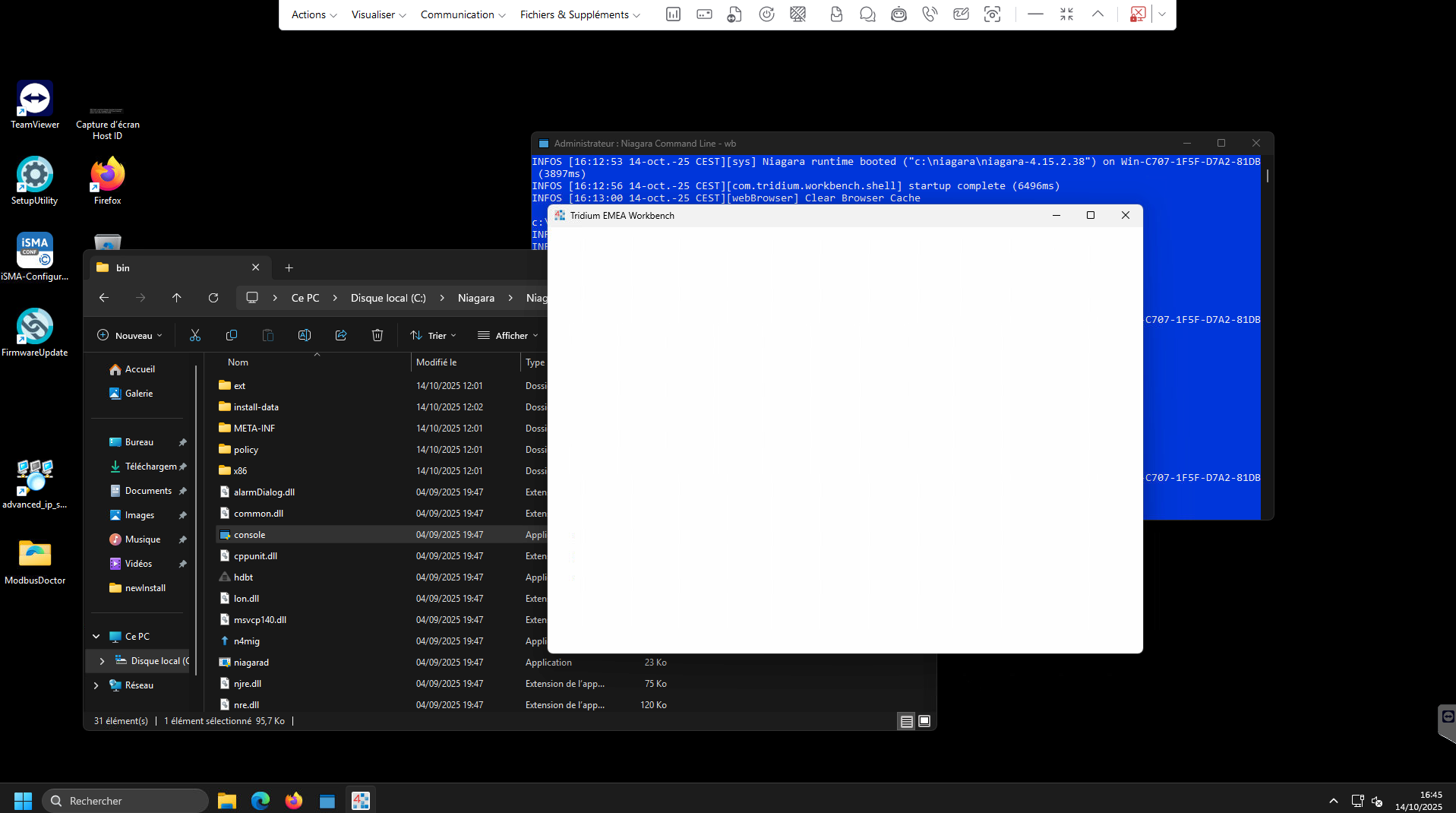
Task: Take a remote screenshot with camera icon
Action: tap(992, 14)
